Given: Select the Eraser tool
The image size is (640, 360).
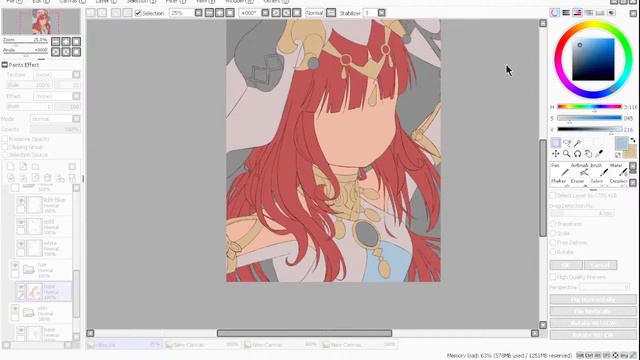Looking at the screenshot, I should [579, 182].
